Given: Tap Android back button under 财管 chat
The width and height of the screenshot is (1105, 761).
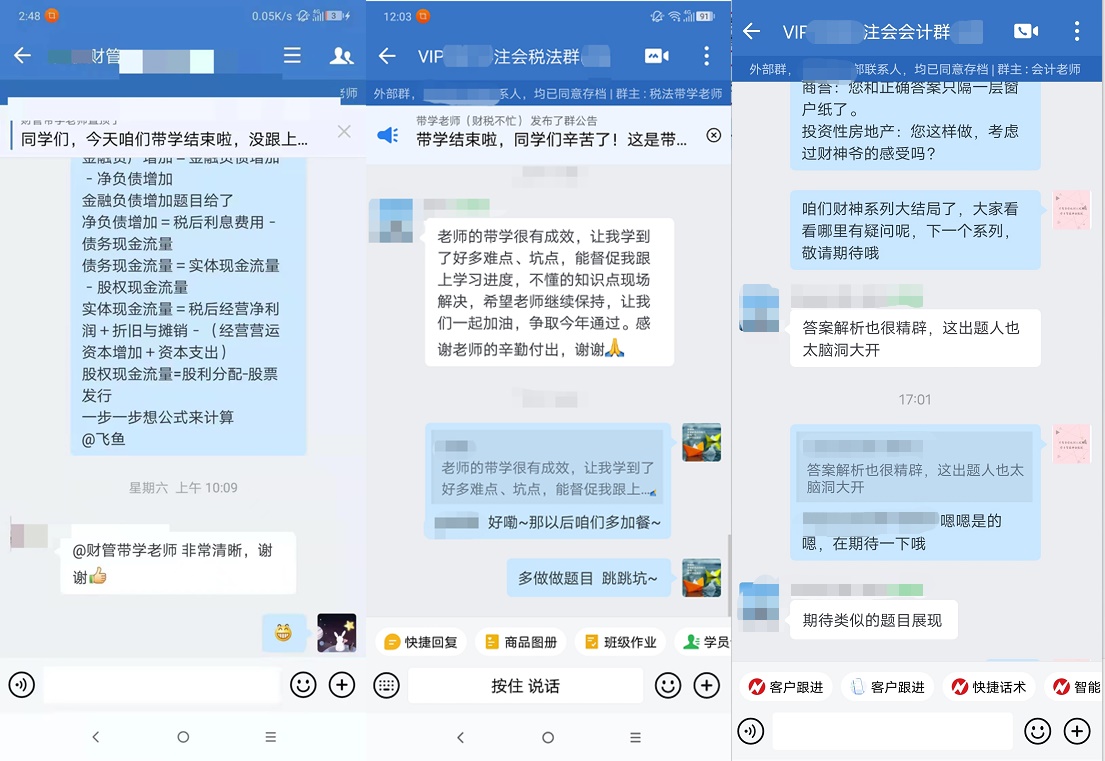Looking at the screenshot, I should click(96, 737).
